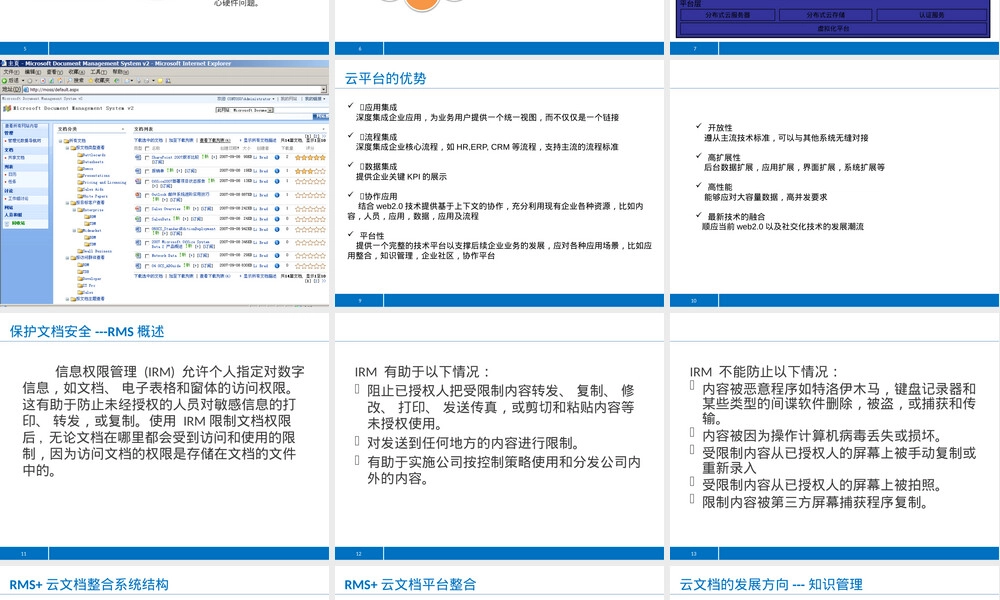1000x600 pixels.
Task: Select the slide starting IRM 有助于以下情况
Action: click(499, 436)
